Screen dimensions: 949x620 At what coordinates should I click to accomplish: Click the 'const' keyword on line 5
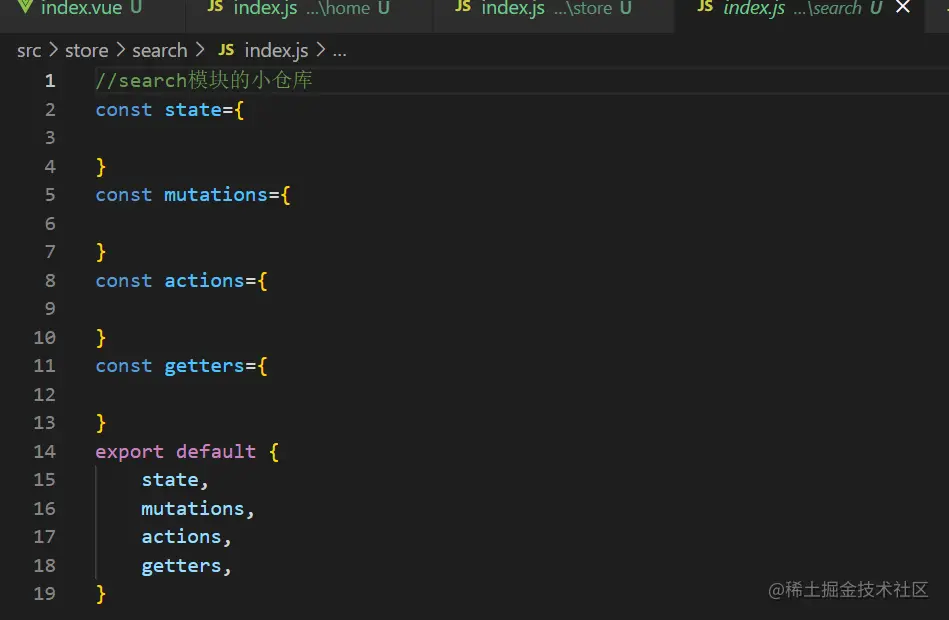[x=124, y=195]
